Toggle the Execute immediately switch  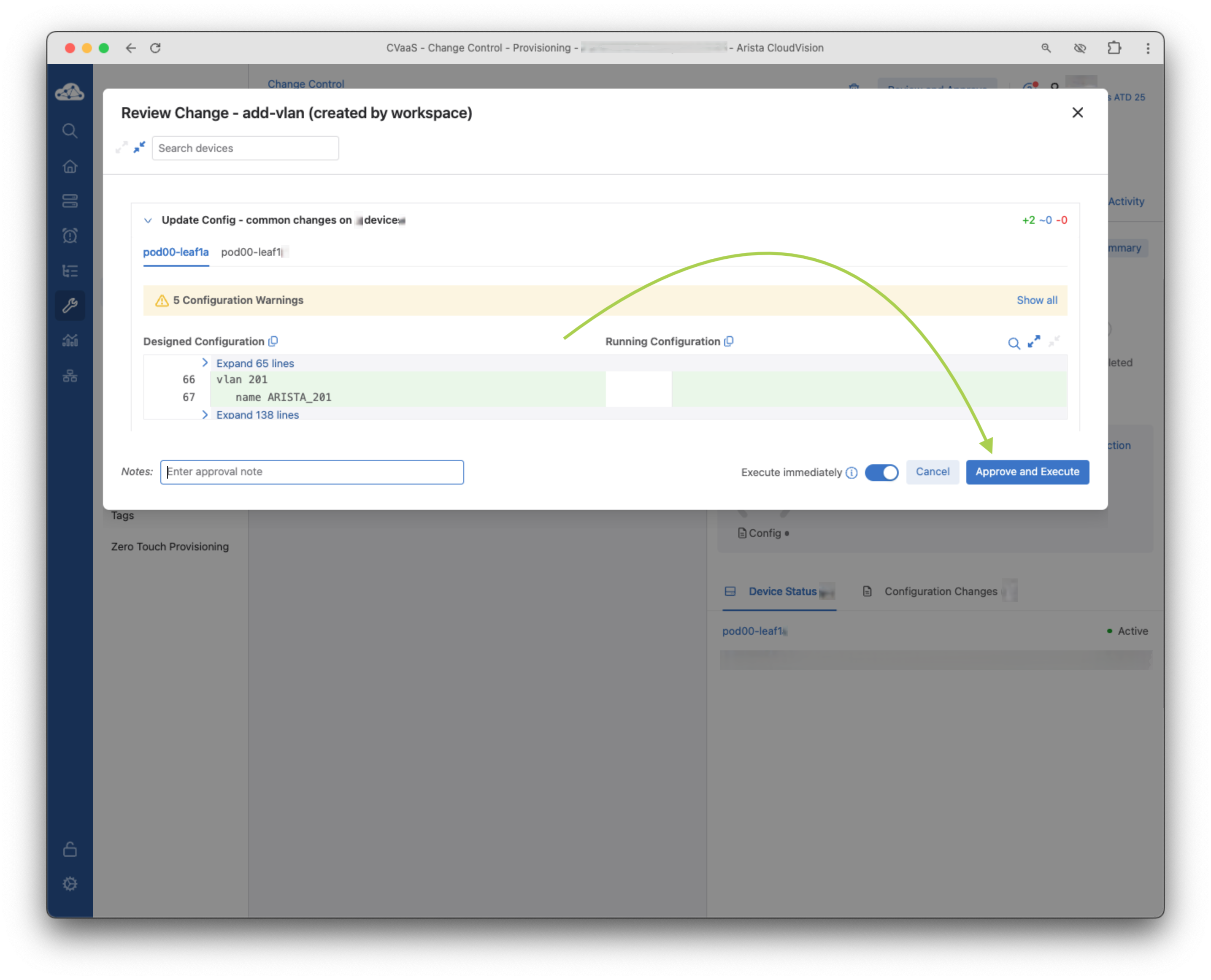coord(881,473)
